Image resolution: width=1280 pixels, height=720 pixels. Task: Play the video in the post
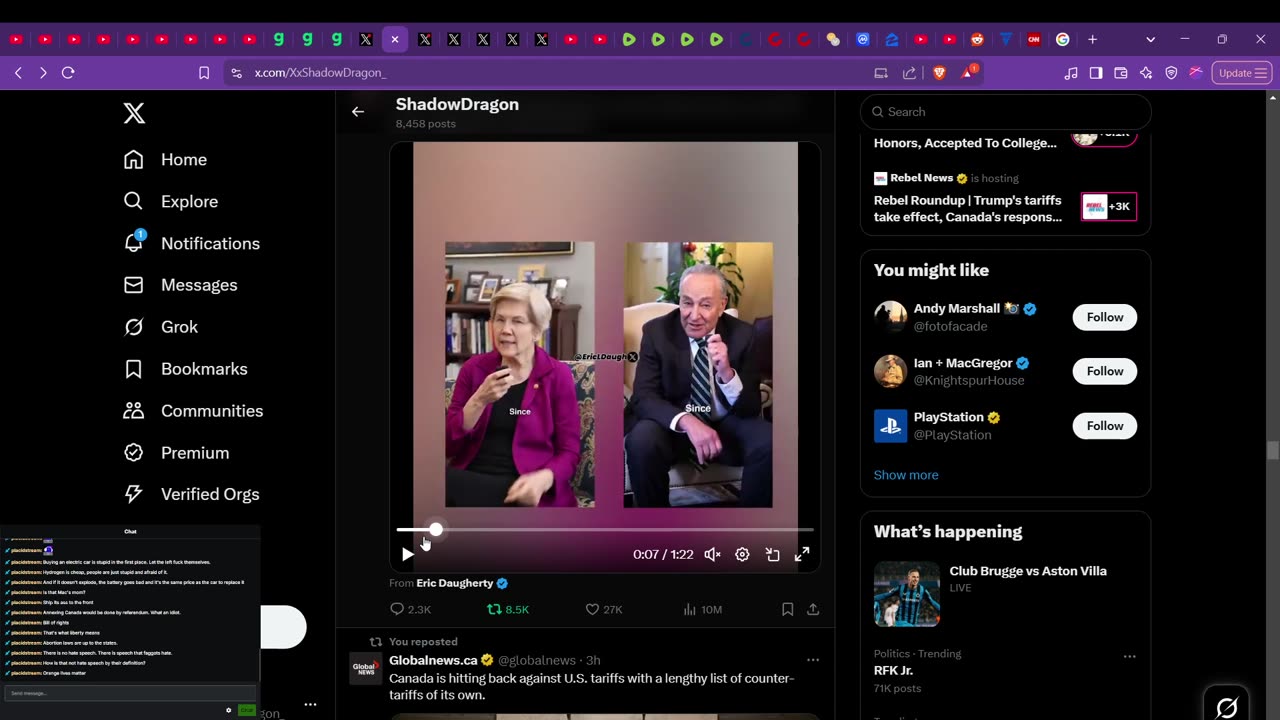pyautogui.click(x=408, y=554)
